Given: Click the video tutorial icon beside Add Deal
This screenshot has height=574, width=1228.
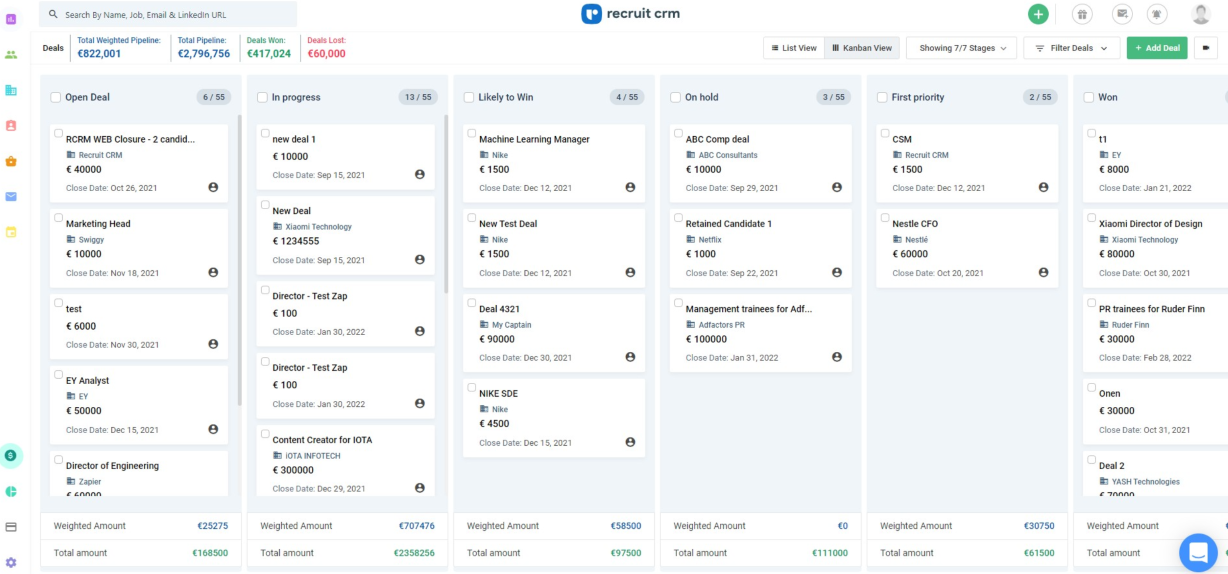Looking at the screenshot, I should click(x=1205, y=48).
